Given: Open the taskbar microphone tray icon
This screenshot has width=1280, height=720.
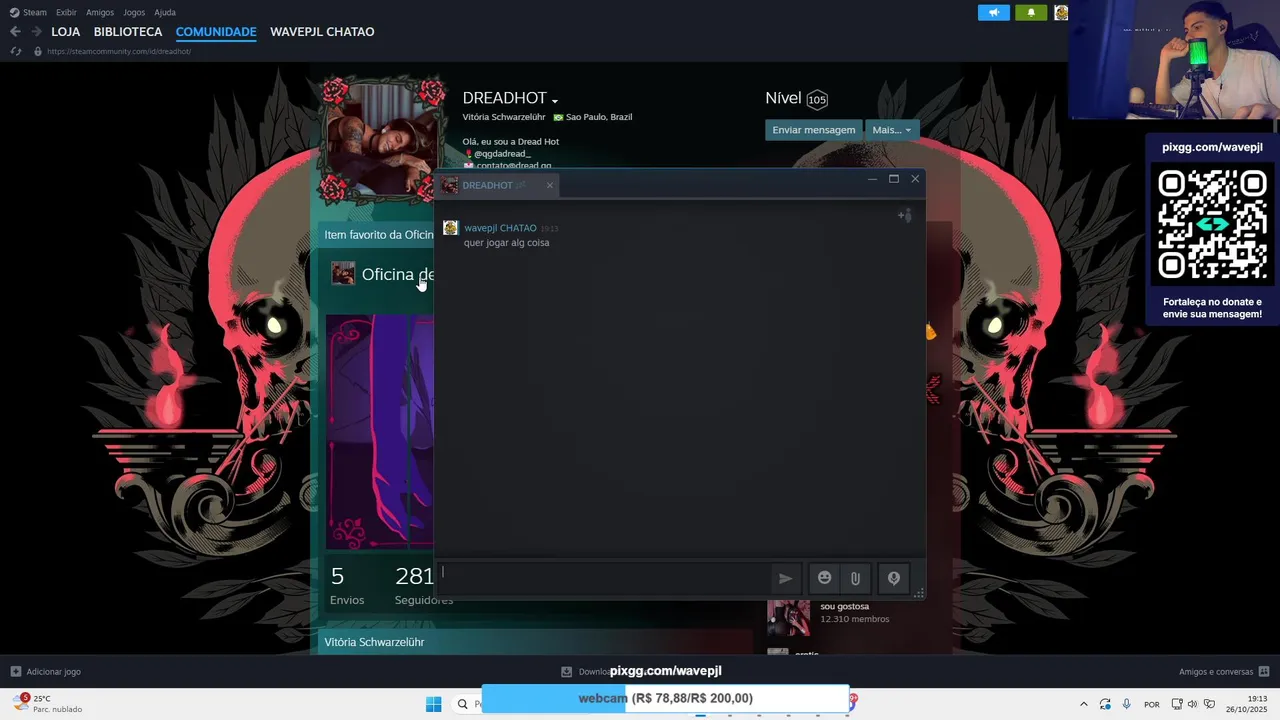Looking at the screenshot, I should pyautogui.click(x=1127, y=704).
